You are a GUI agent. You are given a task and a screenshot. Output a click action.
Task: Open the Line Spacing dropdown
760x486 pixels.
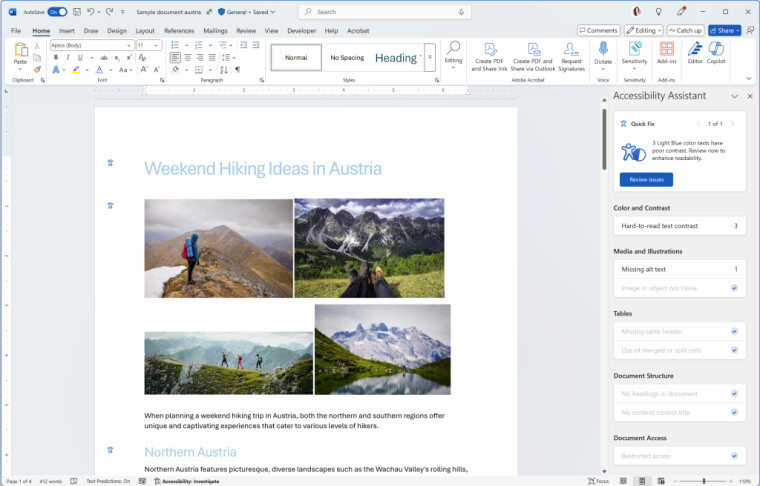click(x=228, y=57)
